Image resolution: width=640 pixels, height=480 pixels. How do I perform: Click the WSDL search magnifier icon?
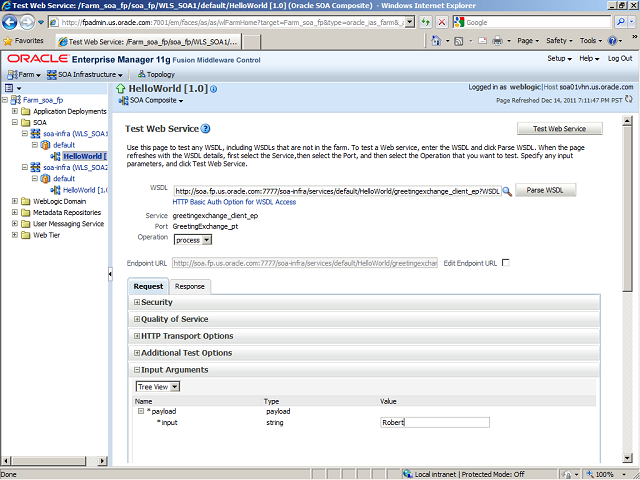[507, 190]
